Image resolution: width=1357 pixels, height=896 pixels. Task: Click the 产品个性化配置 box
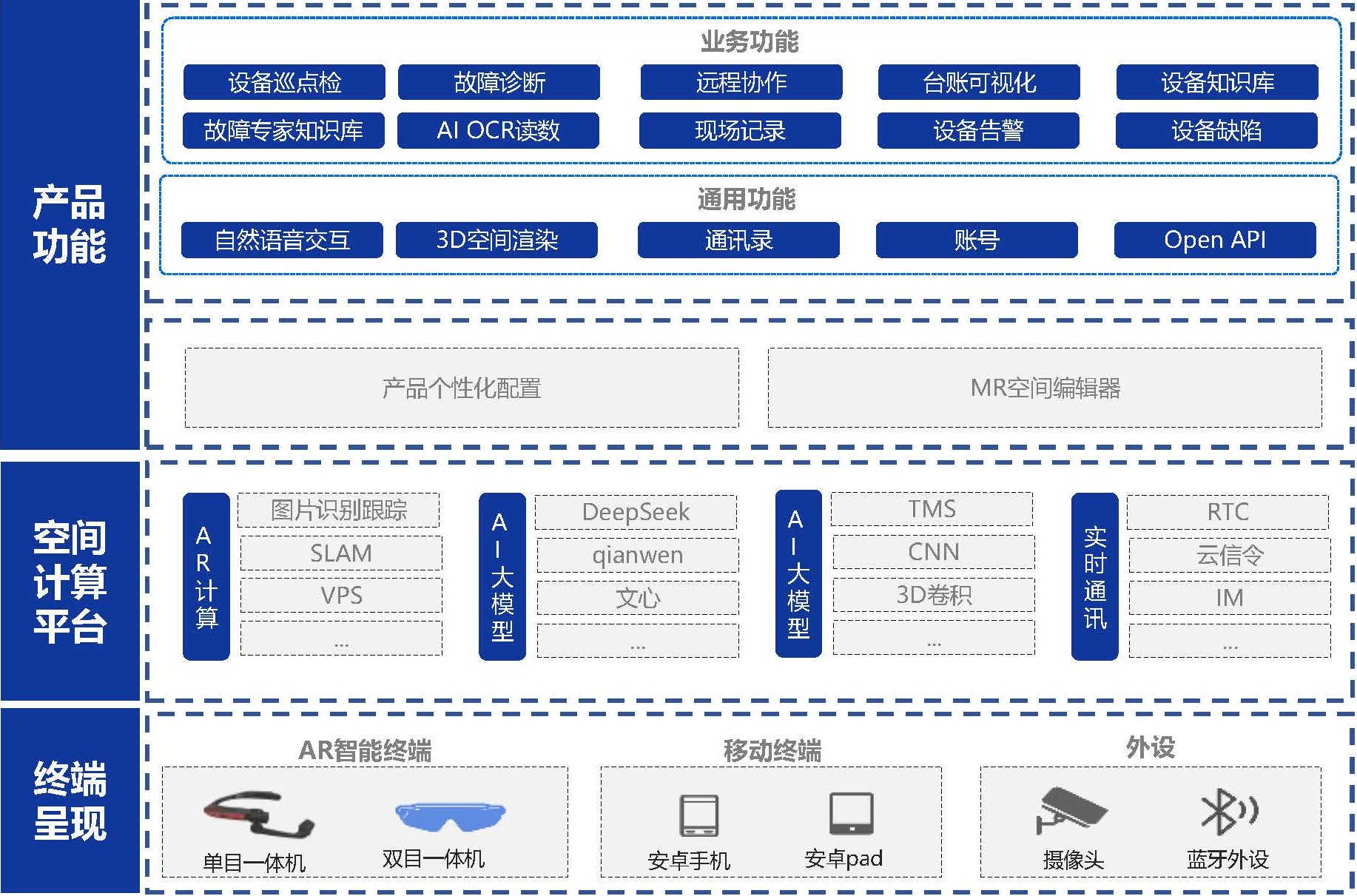tap(462, 388)
